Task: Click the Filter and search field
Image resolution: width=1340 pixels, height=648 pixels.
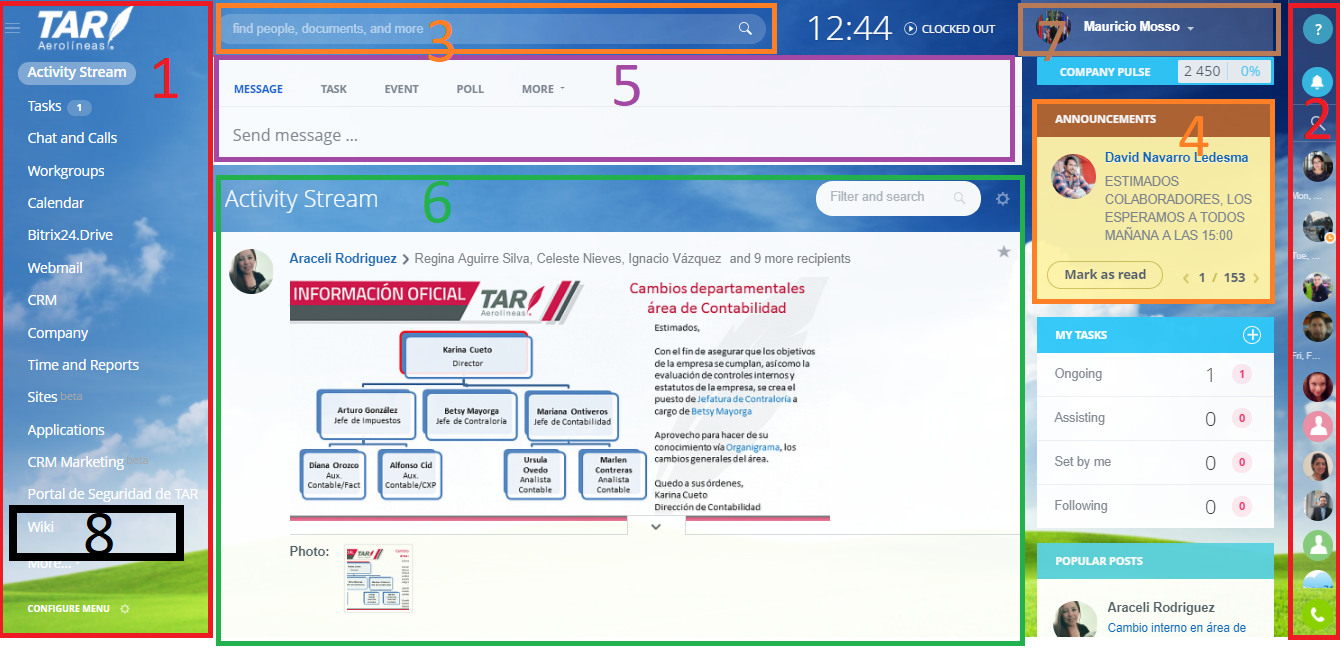Action: (885, 198)
